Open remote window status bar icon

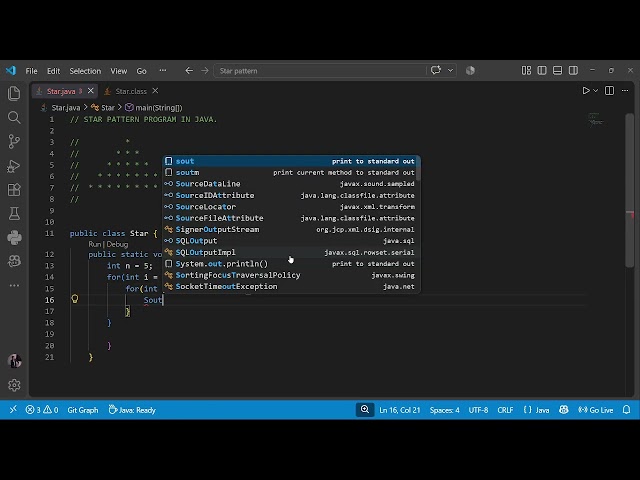point(13,409)
